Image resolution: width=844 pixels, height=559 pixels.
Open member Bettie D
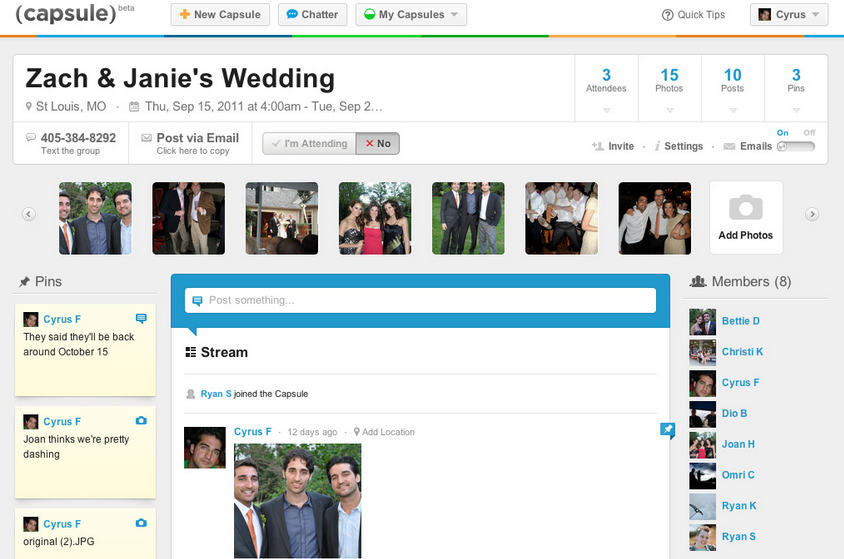pos(741,321)
